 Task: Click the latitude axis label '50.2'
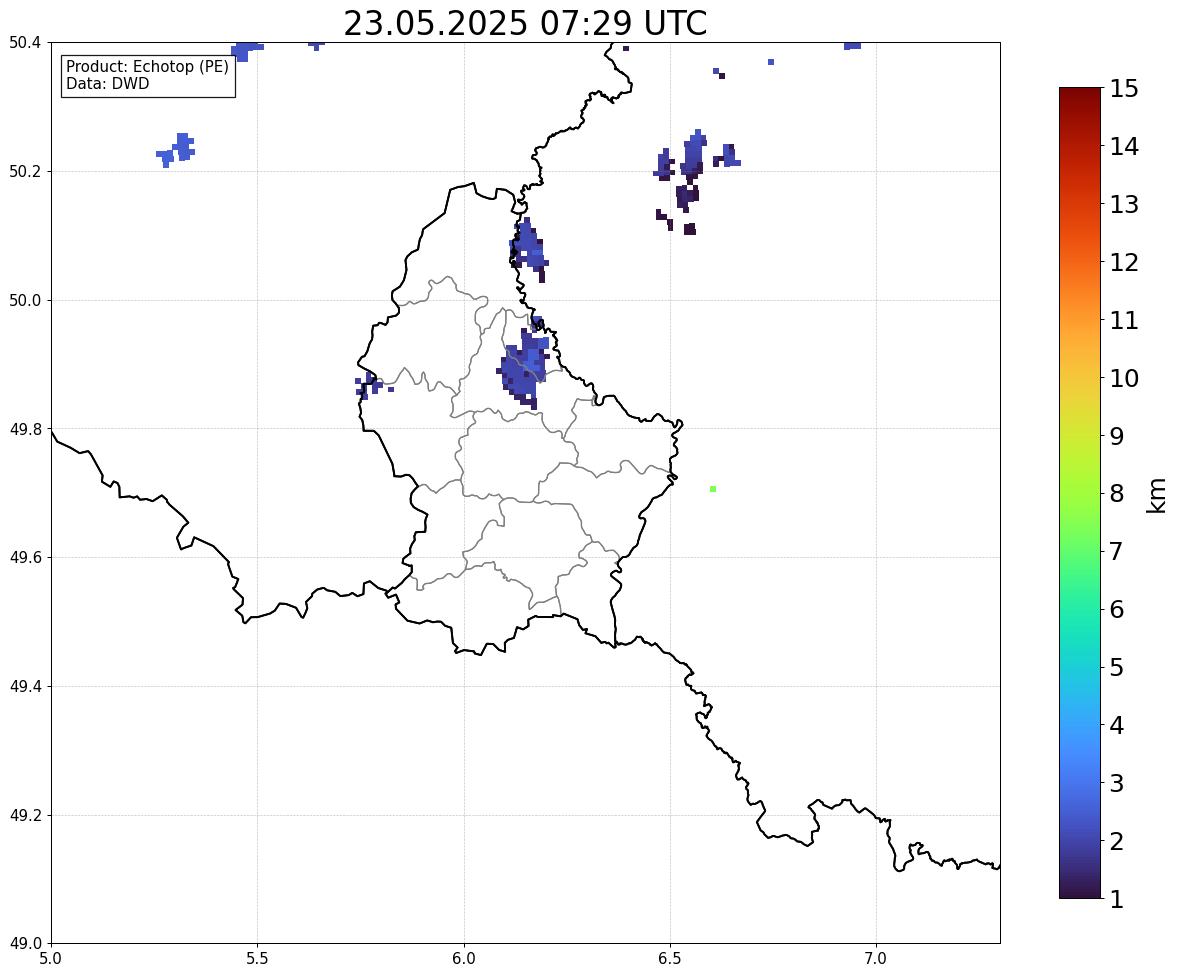25,172
